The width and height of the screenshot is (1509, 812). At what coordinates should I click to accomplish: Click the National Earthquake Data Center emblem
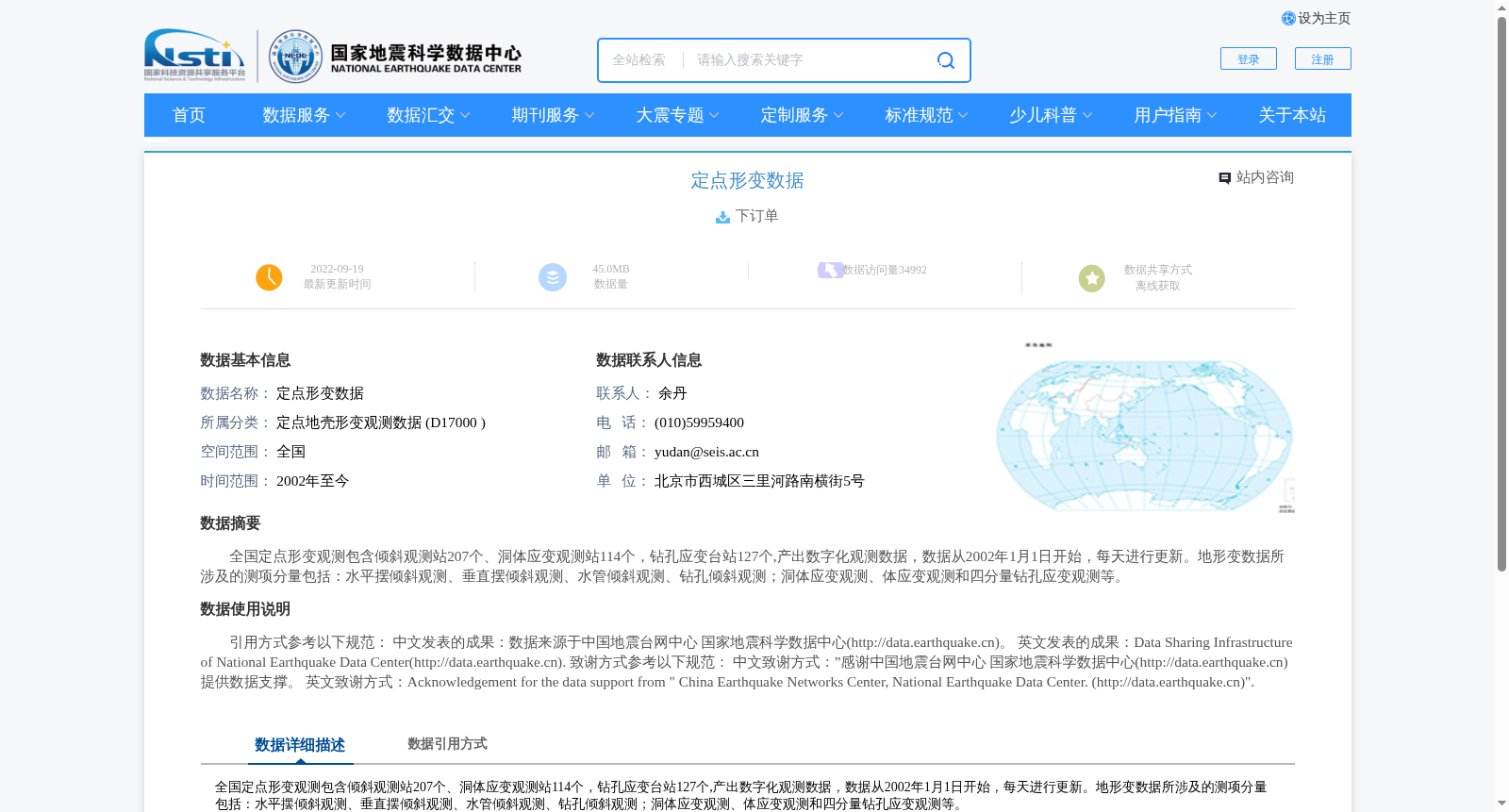(x=295, y=57)
